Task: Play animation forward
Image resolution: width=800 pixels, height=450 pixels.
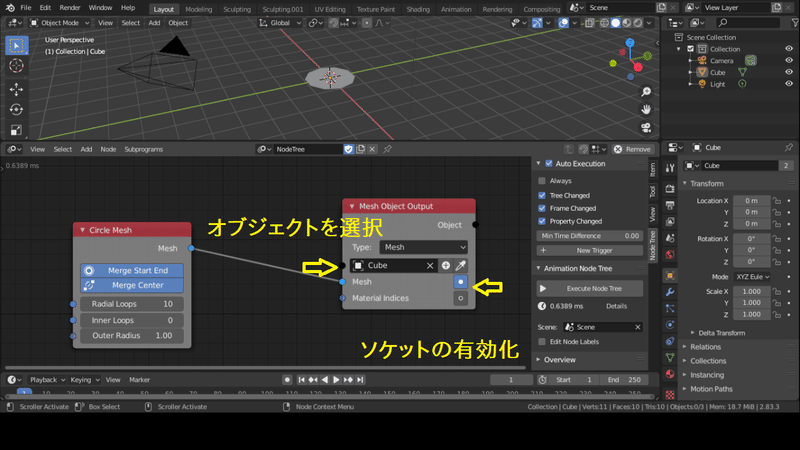Action: (x=336, y=380)
